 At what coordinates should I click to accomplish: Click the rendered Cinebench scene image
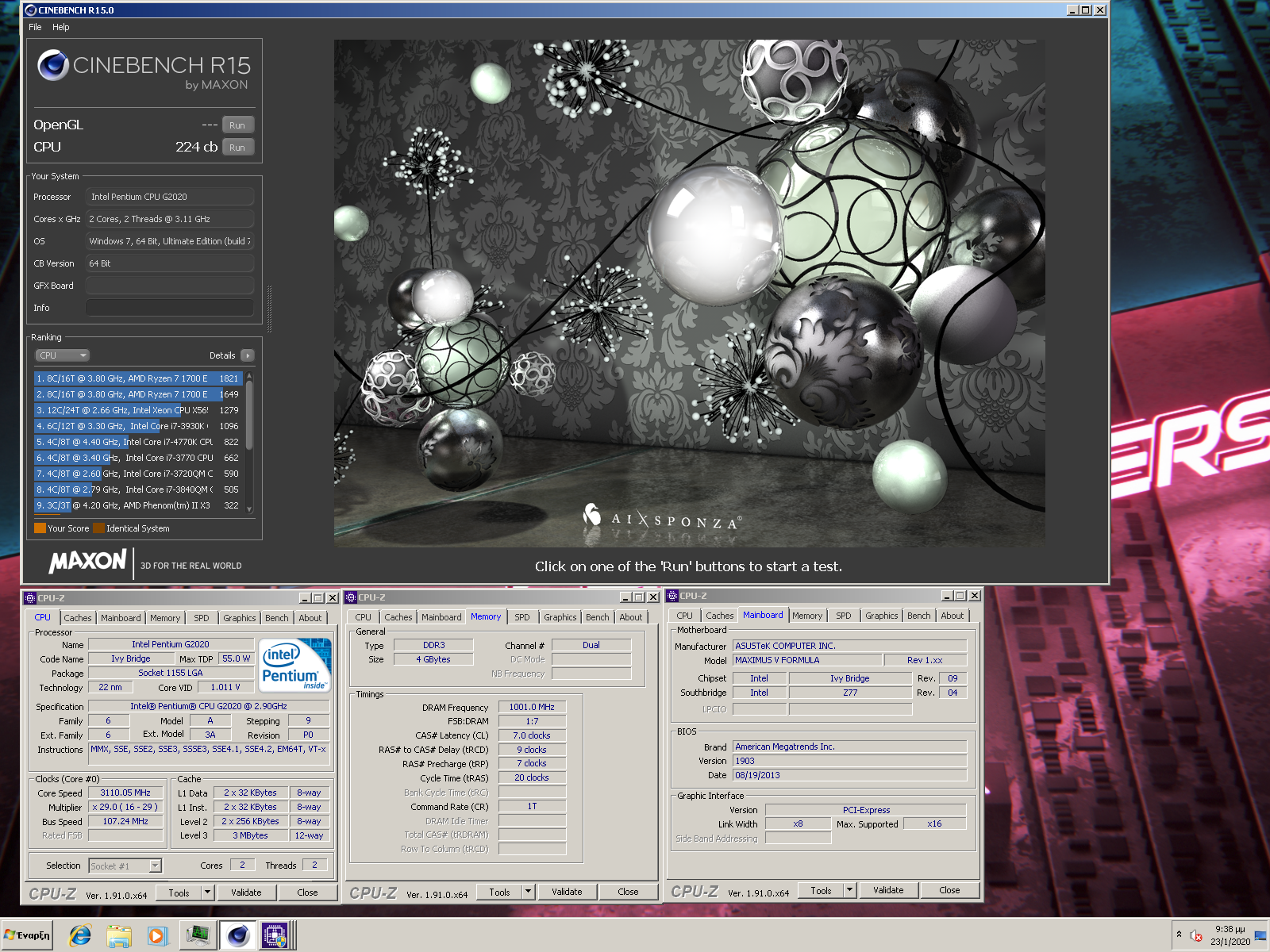(x=689, y=294)
